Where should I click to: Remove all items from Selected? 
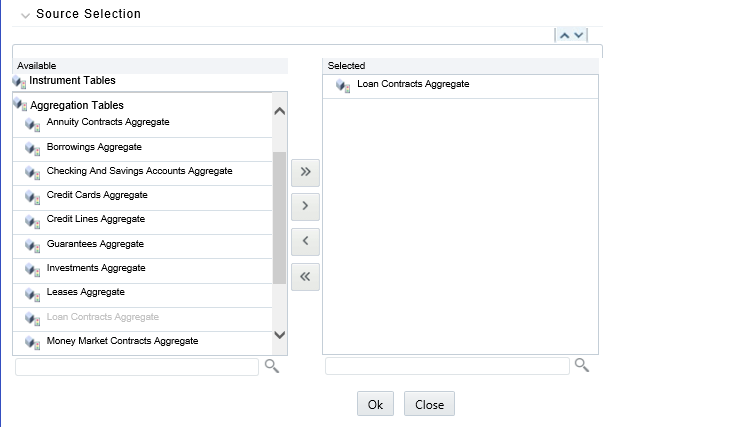[x=305, y=277]
